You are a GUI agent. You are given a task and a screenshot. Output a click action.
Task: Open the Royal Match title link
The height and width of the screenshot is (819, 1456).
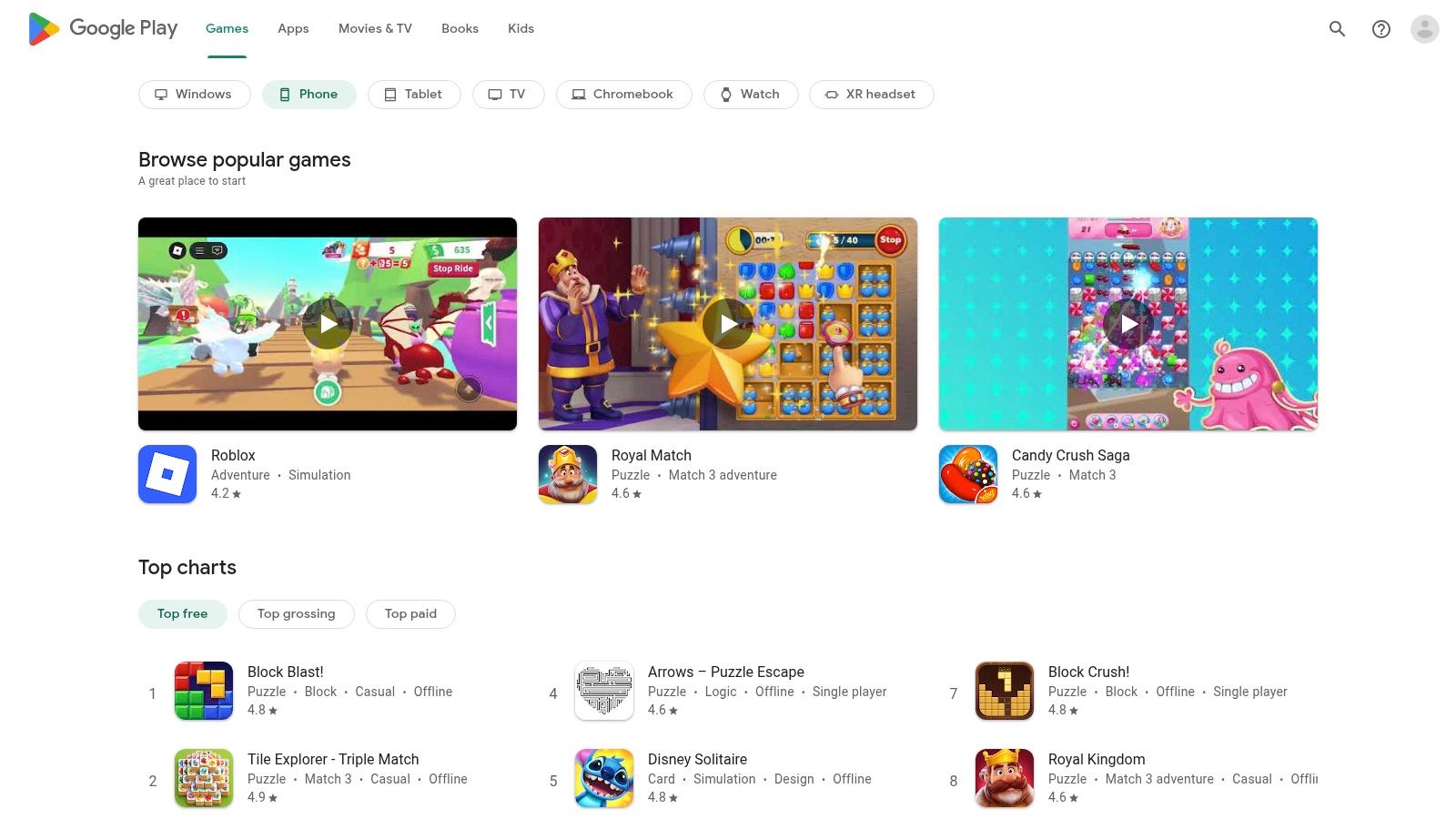click(x=652, y=455)
